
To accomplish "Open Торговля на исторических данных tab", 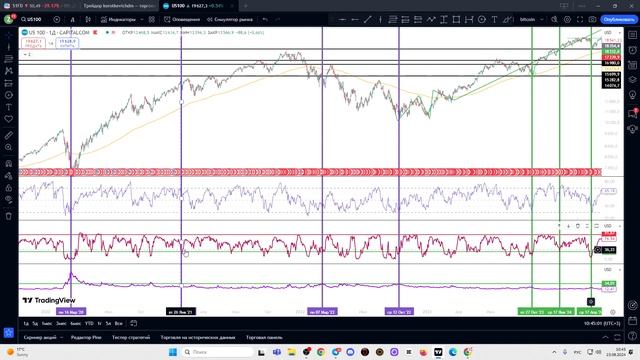I will pos(198,338).
